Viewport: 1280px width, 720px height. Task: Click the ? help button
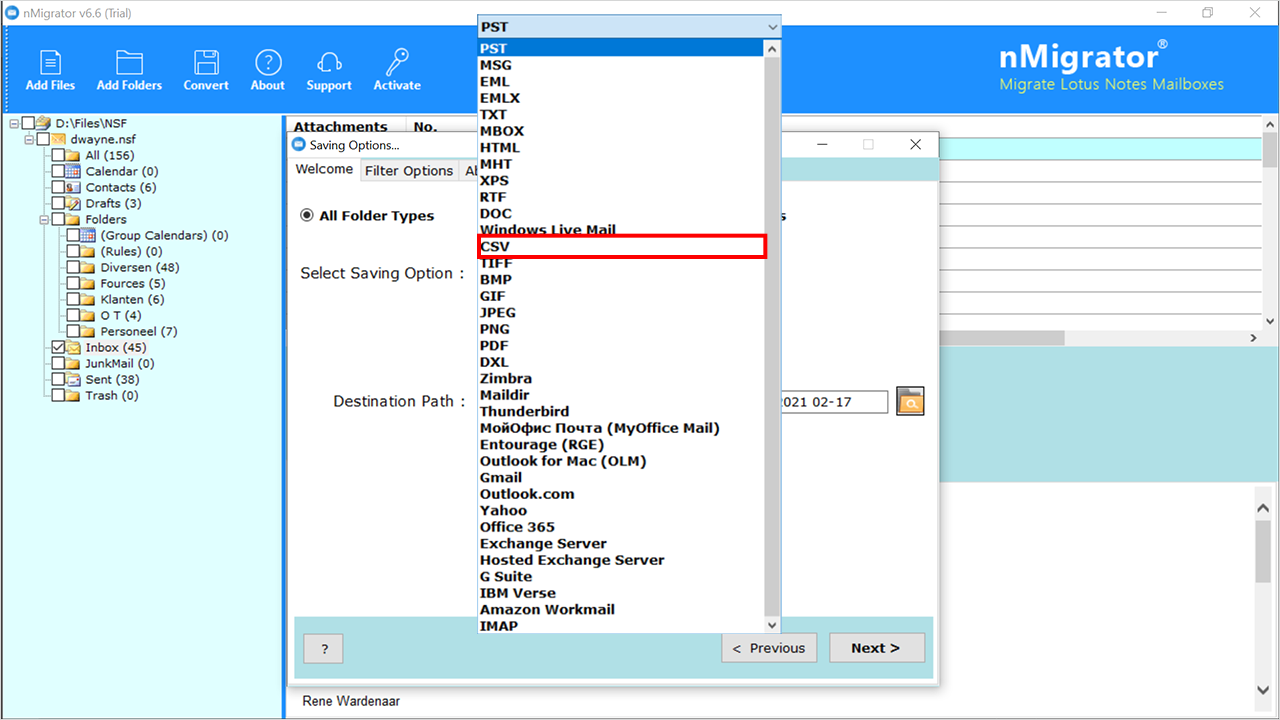323,649
